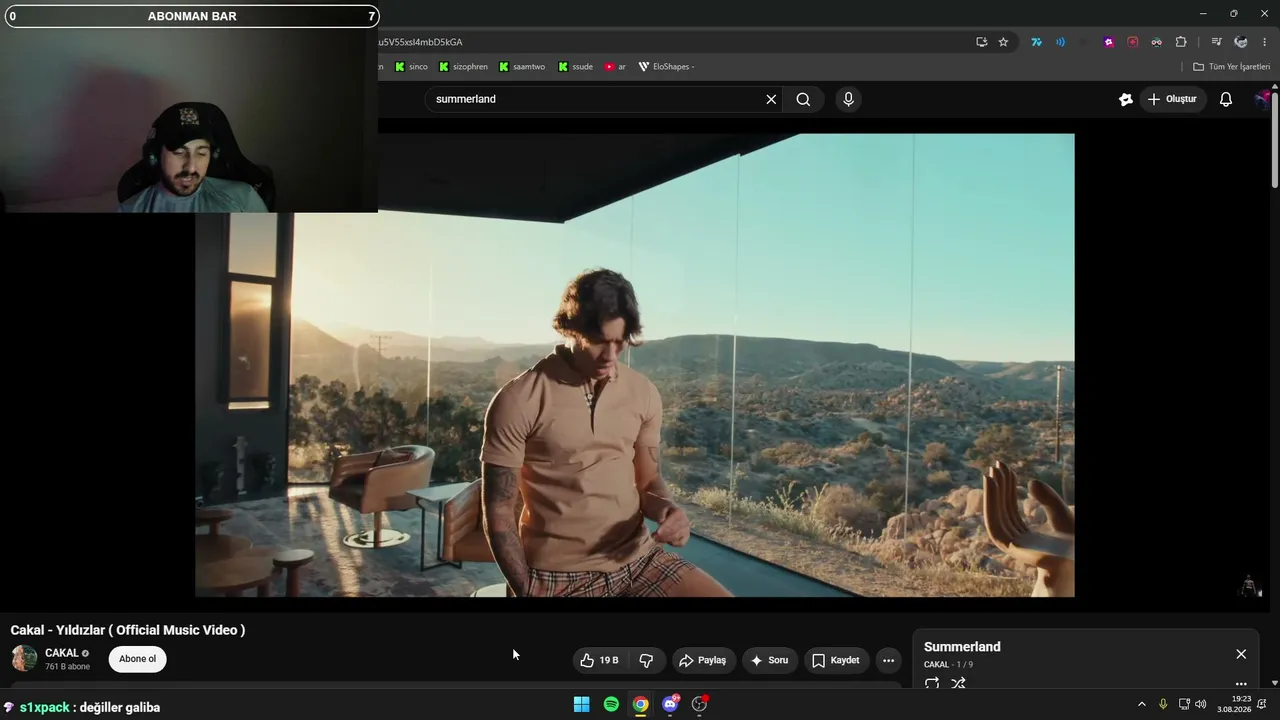Viewport: 1280px width, 720px height.
Task: Open the Chrome three-dot menu
Action: pos(1265,42)
